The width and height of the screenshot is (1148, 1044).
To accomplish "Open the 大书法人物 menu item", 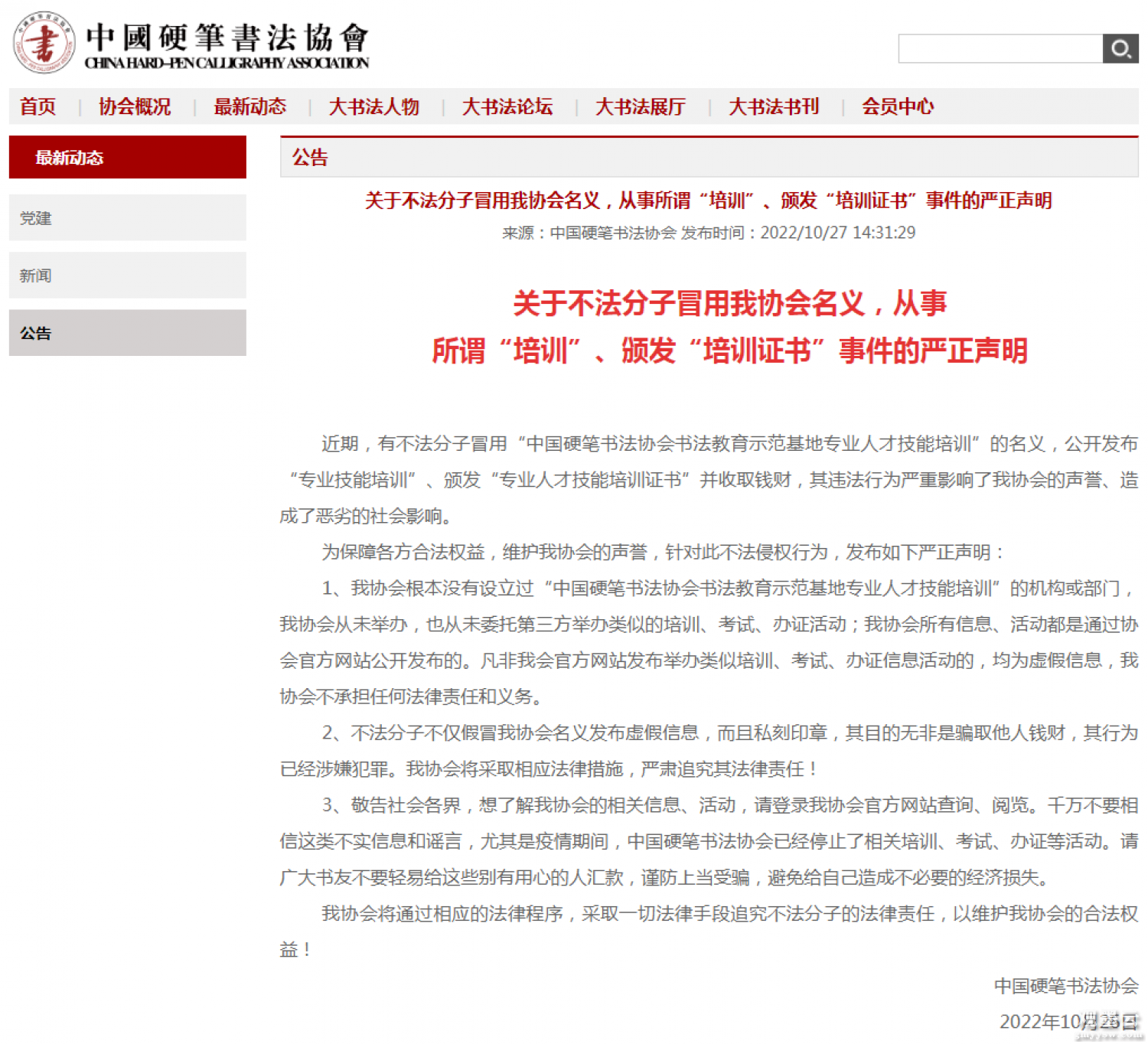I will (374, 106).
